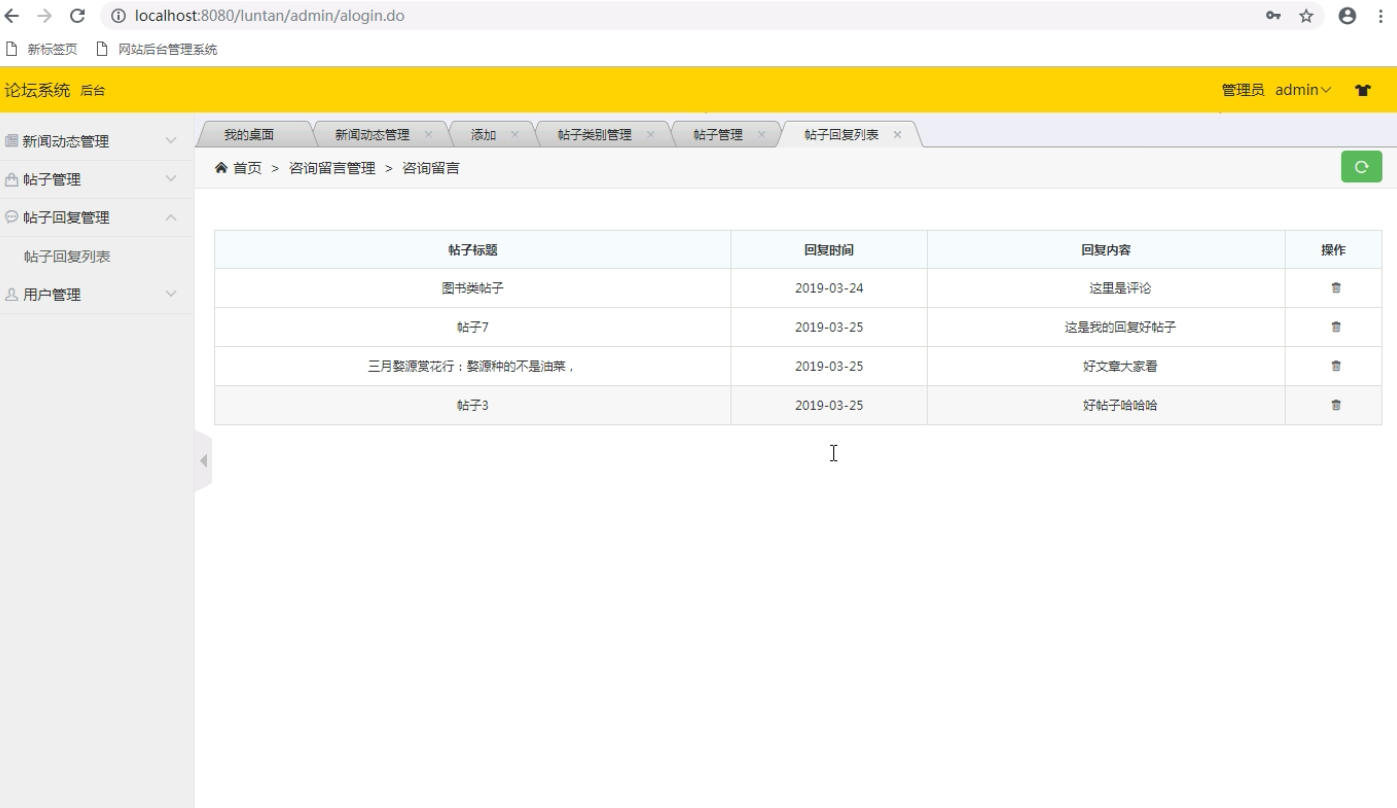
Task: Click the home icon in breadcrumb
Action: coord(221,168)
